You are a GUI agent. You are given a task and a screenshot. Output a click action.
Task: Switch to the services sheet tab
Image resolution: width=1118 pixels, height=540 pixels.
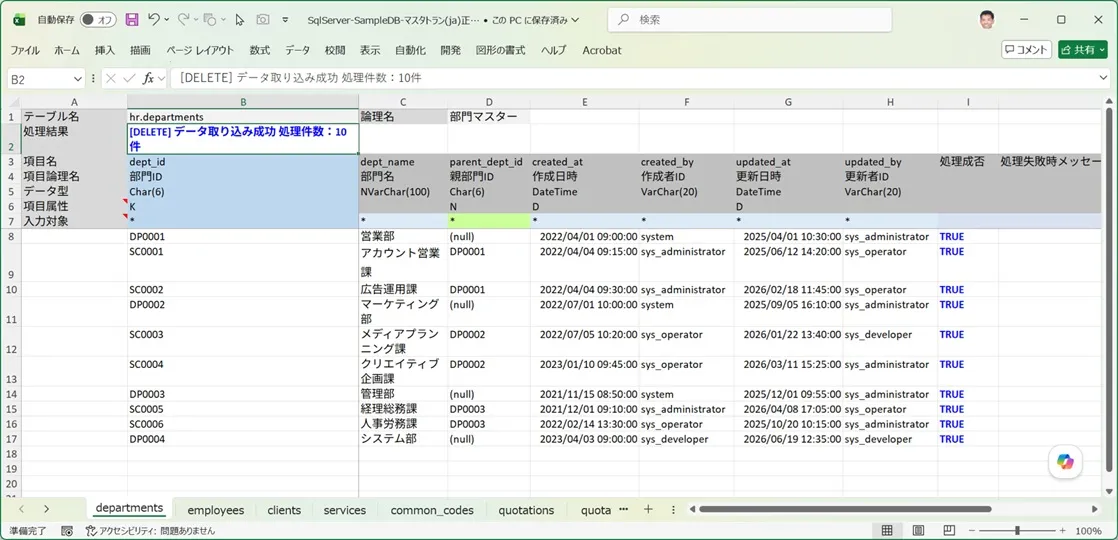point(345,510)
